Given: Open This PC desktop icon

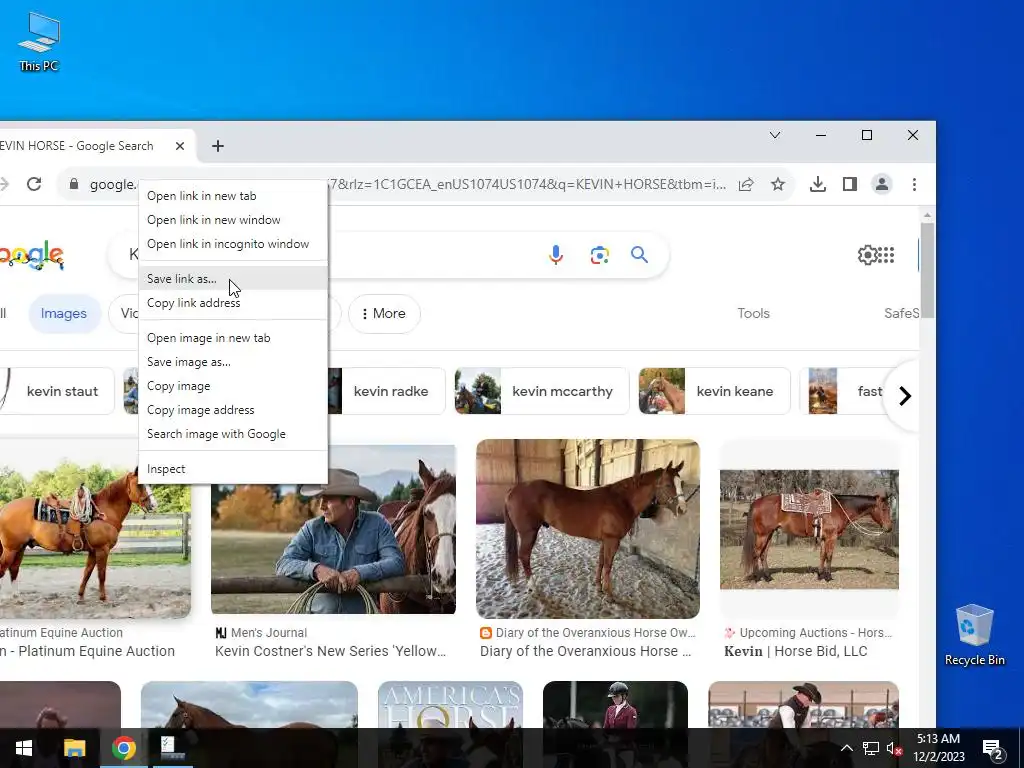Looking at the screenshot, I should [x=39, y=42].
